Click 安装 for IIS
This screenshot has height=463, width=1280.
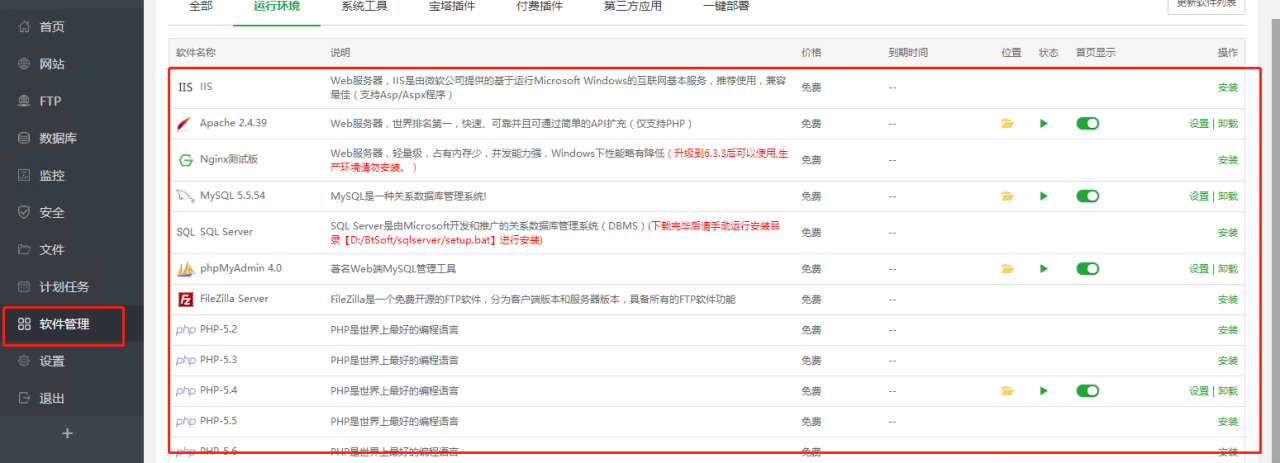1228,87
